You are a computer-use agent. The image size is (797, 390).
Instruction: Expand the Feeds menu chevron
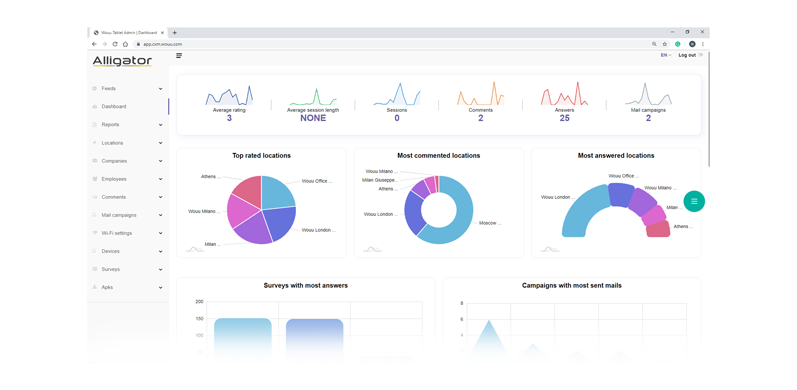click(x=161, y=88)
